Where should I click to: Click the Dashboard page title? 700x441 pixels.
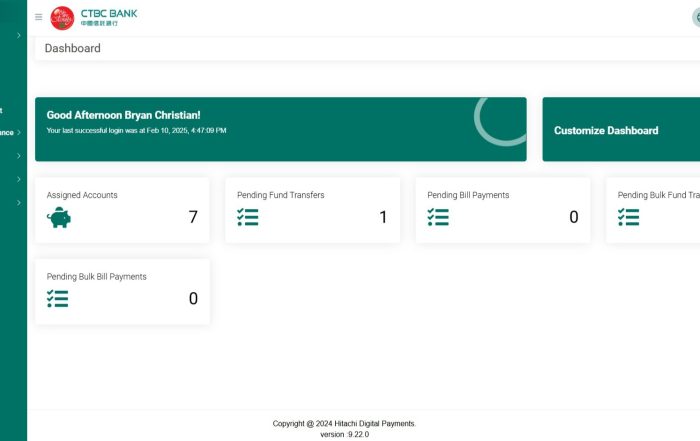(x=72, y=48)
